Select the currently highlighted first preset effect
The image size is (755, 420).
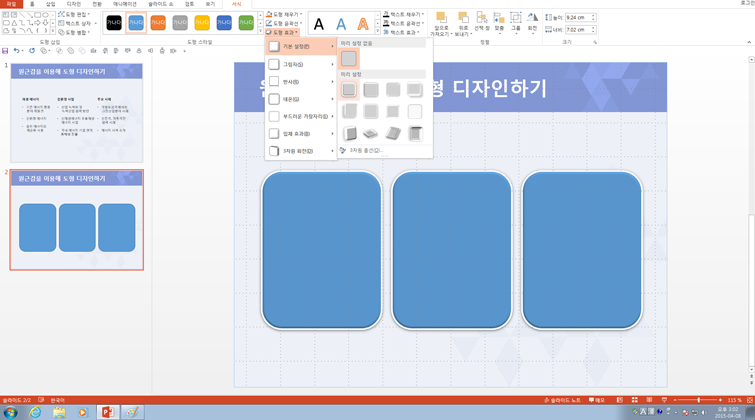tap(349, 90)
